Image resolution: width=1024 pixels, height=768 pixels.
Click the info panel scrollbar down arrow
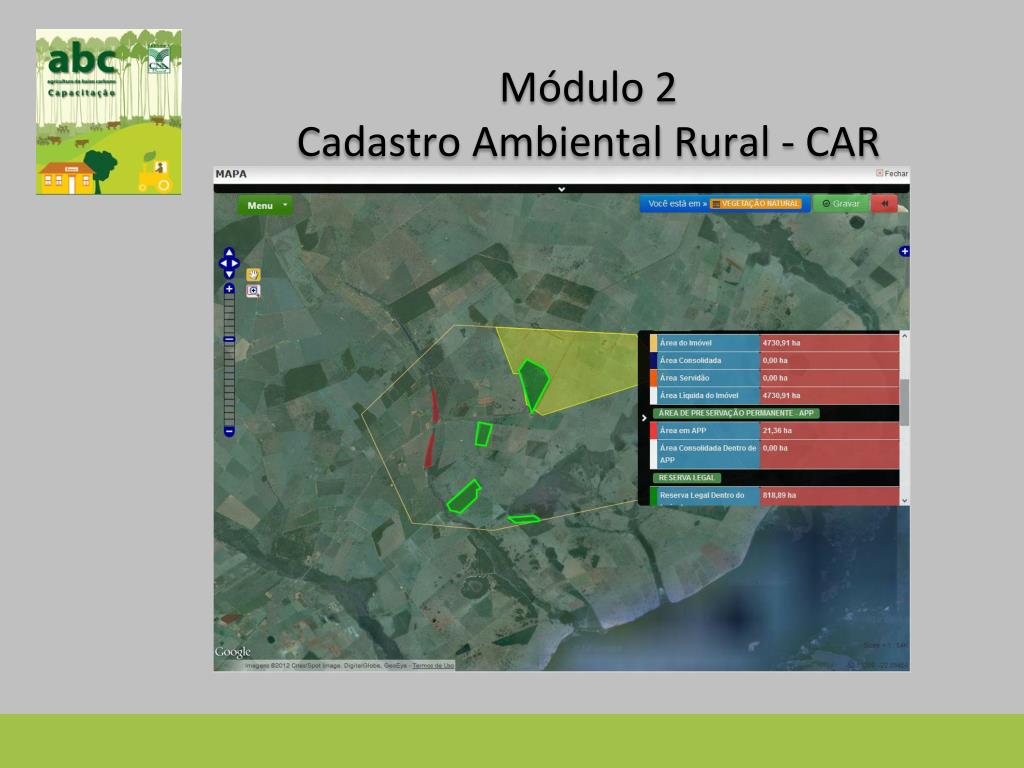[904, 501]
